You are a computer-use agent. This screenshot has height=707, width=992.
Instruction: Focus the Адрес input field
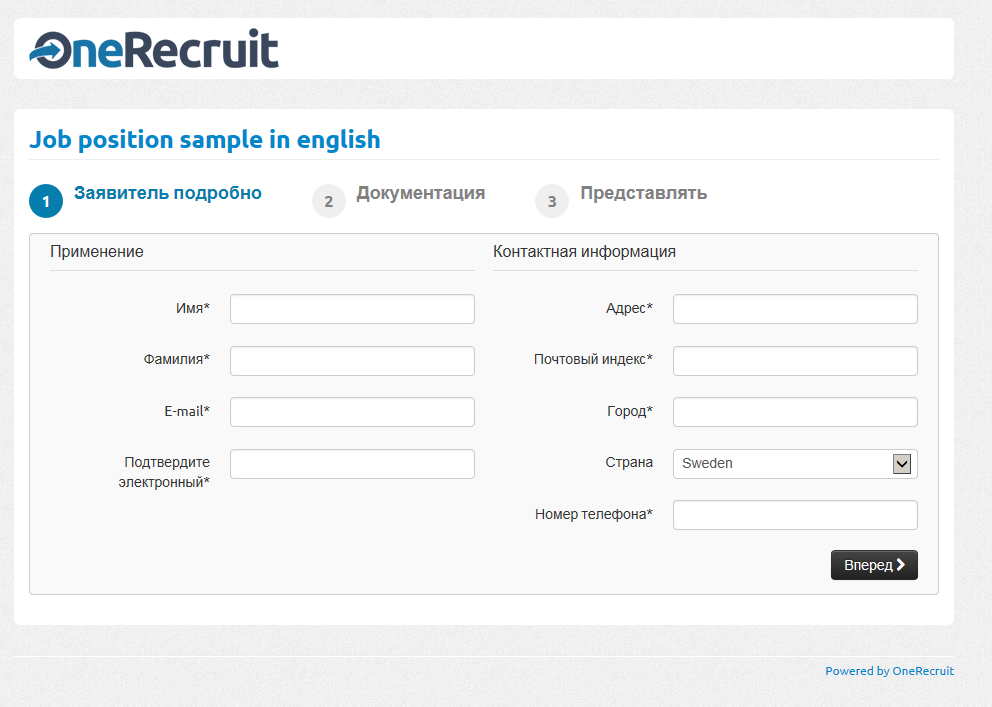click(x=795, y=309)
